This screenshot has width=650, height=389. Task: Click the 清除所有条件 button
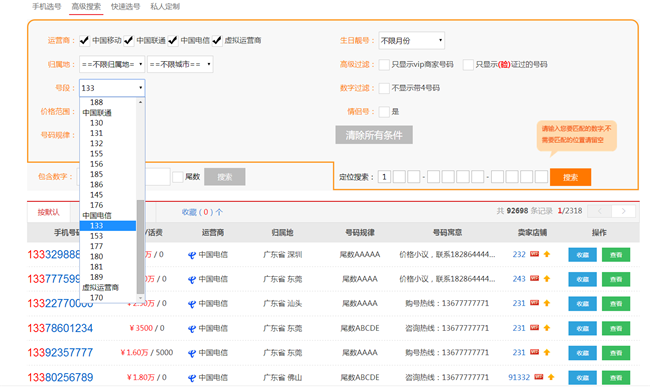click(x=374, y=135)
